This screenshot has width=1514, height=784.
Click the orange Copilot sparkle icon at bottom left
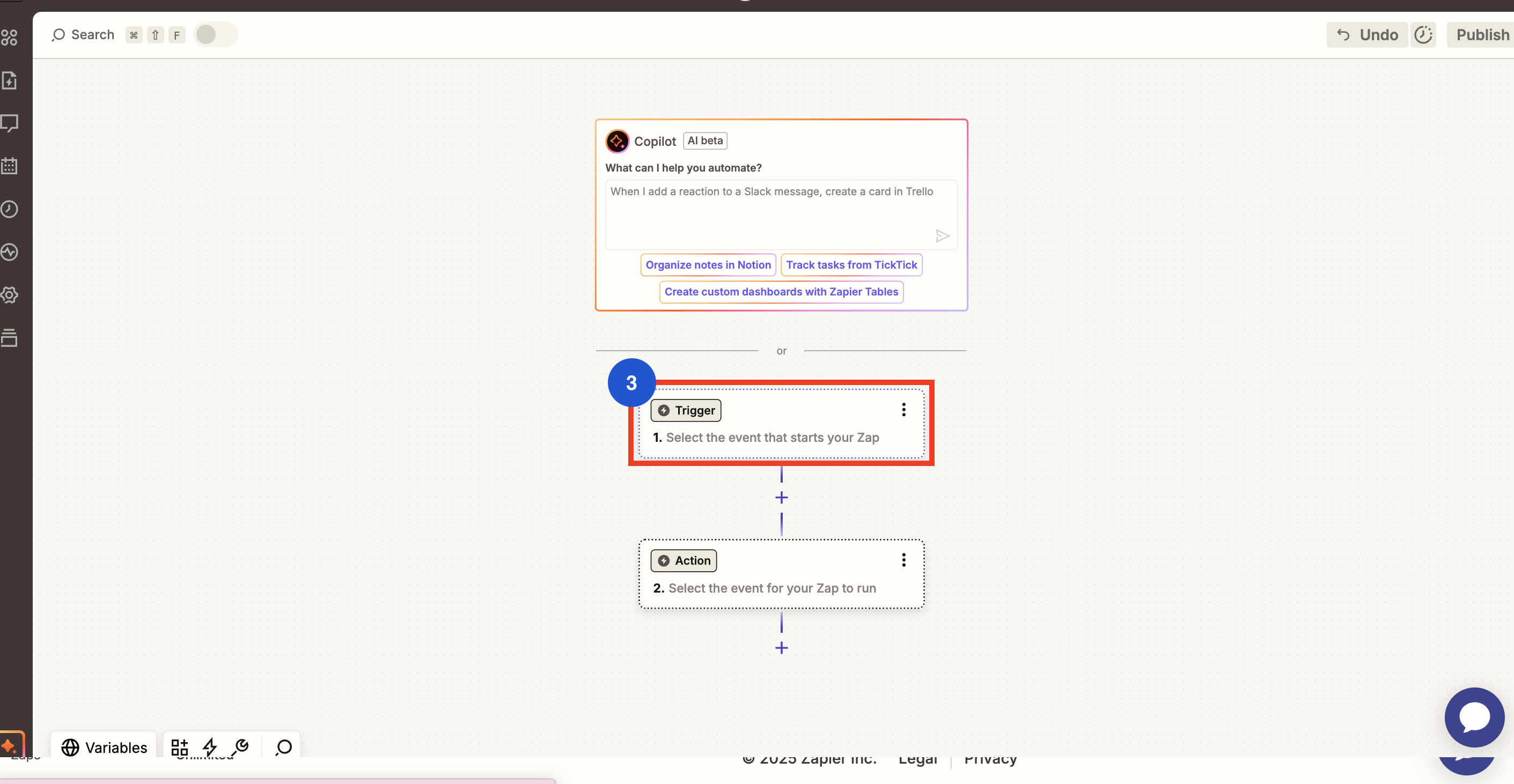[x=10, y=746]
